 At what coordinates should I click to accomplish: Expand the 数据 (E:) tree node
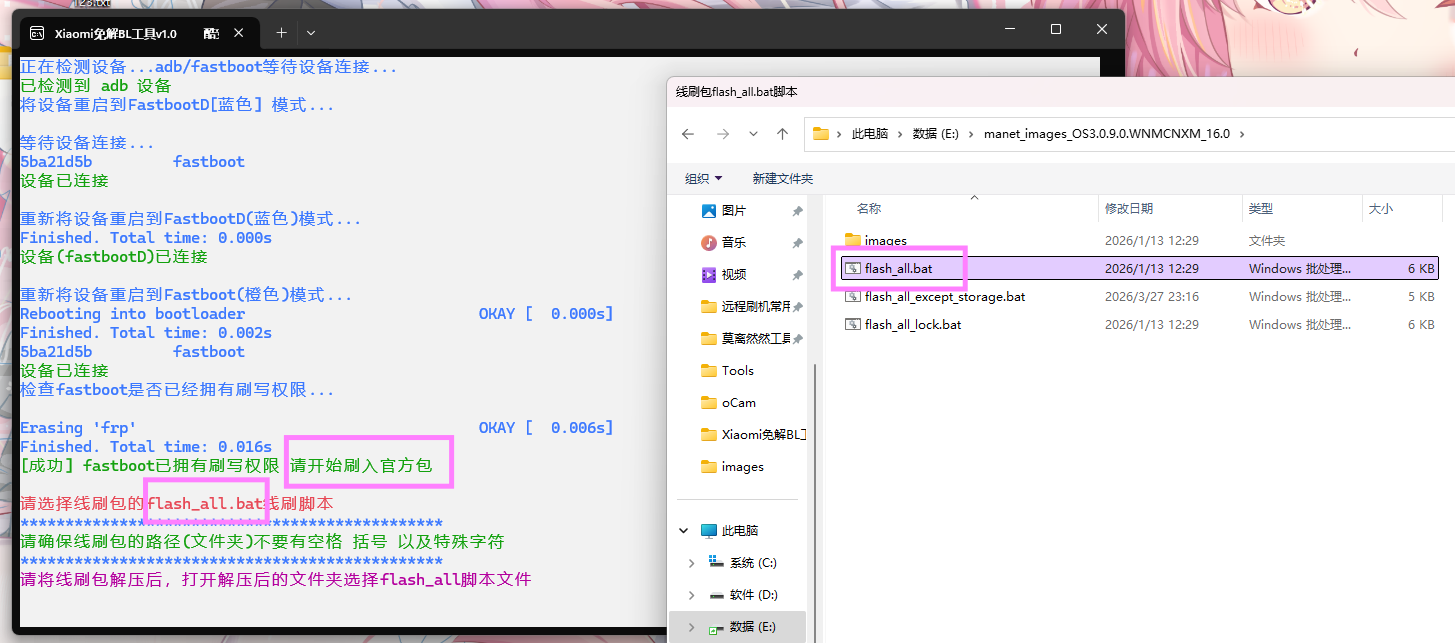[691, 627]
